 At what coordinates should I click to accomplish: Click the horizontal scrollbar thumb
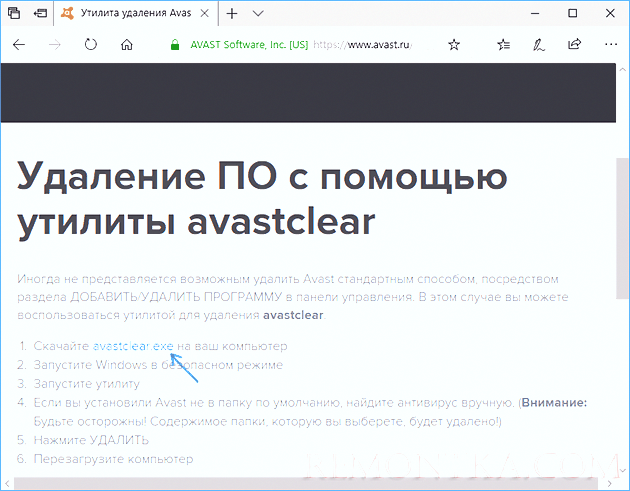pos(306,483)
